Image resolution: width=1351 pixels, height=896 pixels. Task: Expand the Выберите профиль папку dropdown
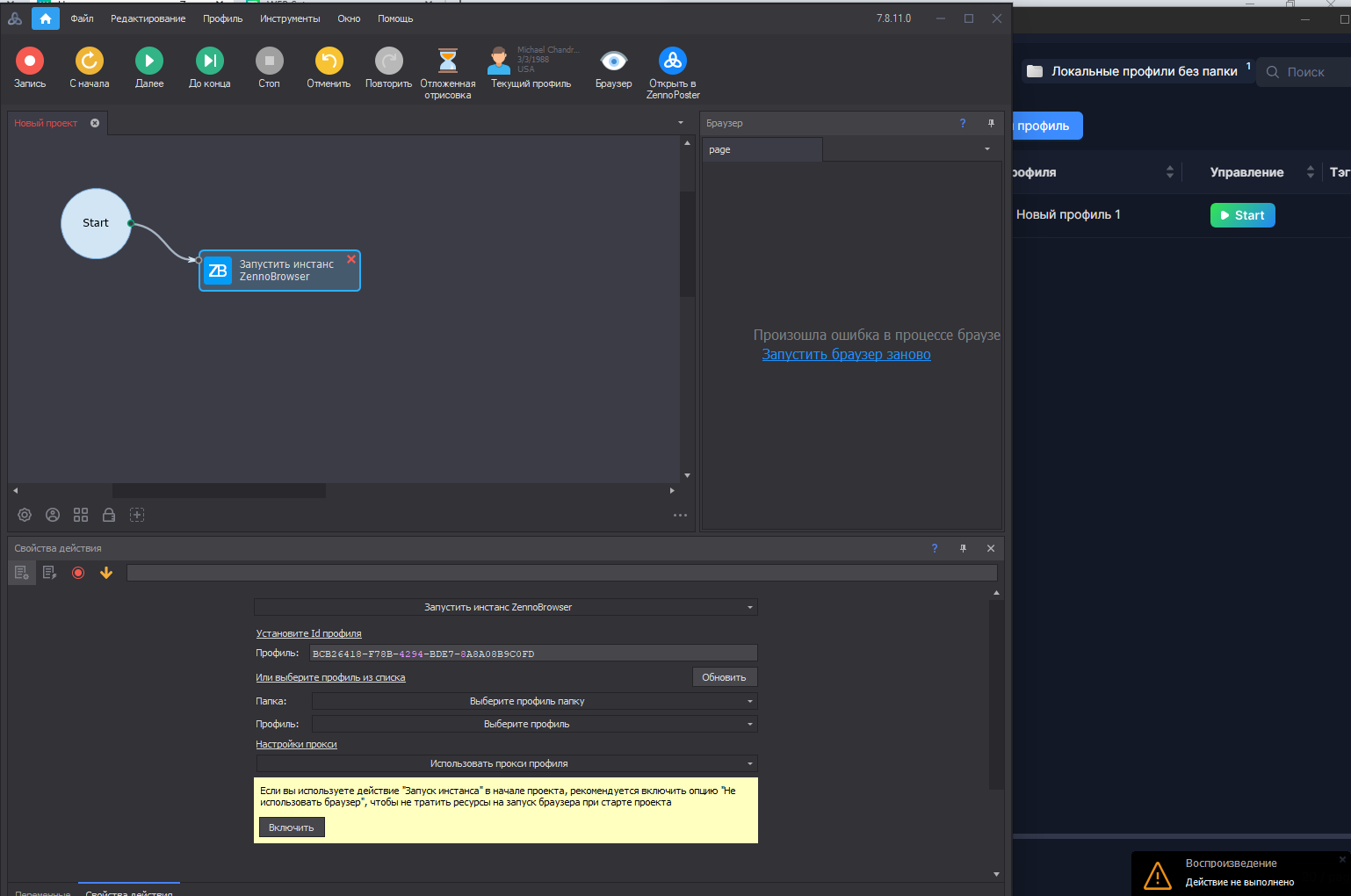[534, 701]
